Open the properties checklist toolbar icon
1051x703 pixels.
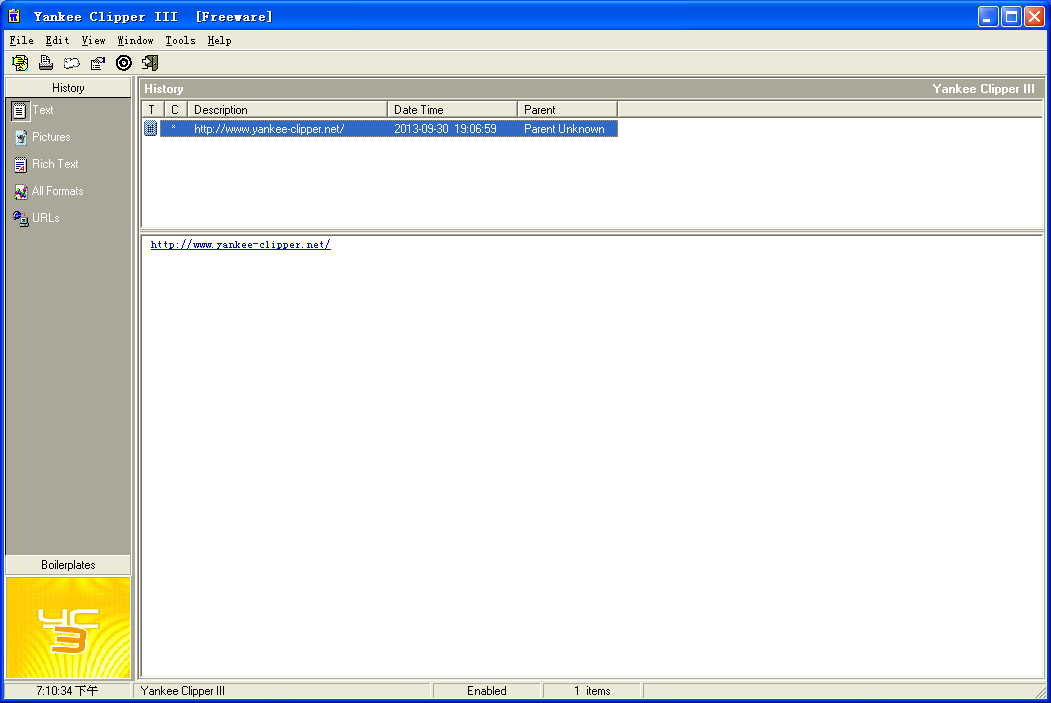(x=98, y=63)
